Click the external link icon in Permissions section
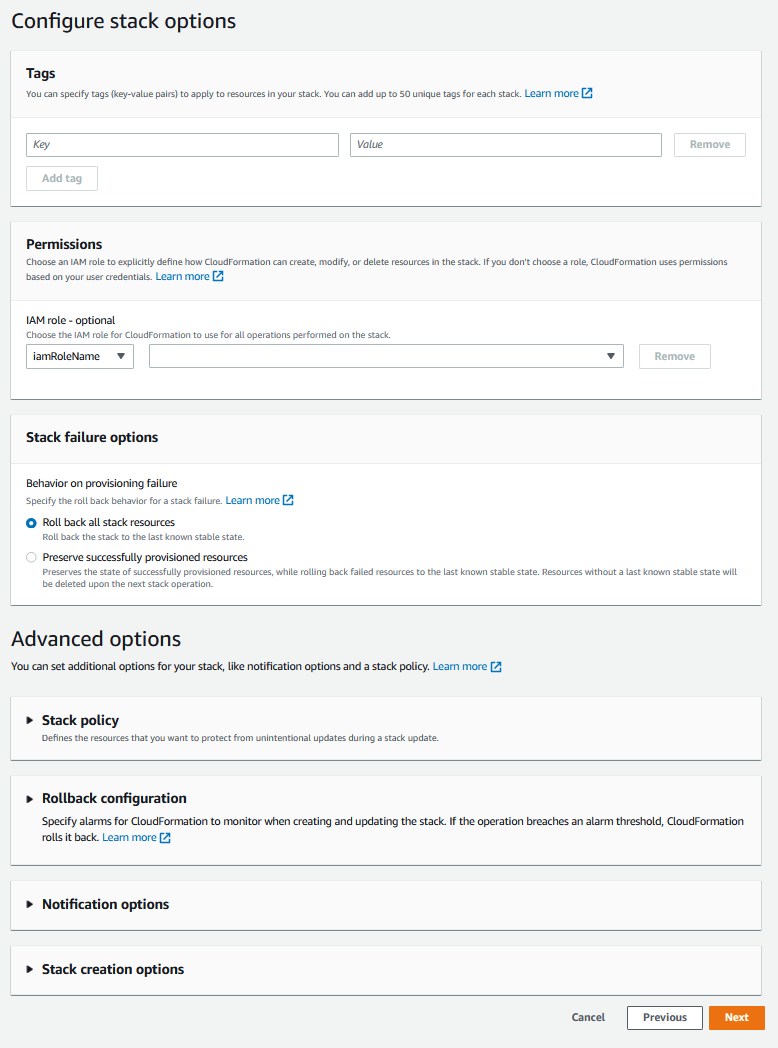This screenshot has width=778, height=1048. 218,276
